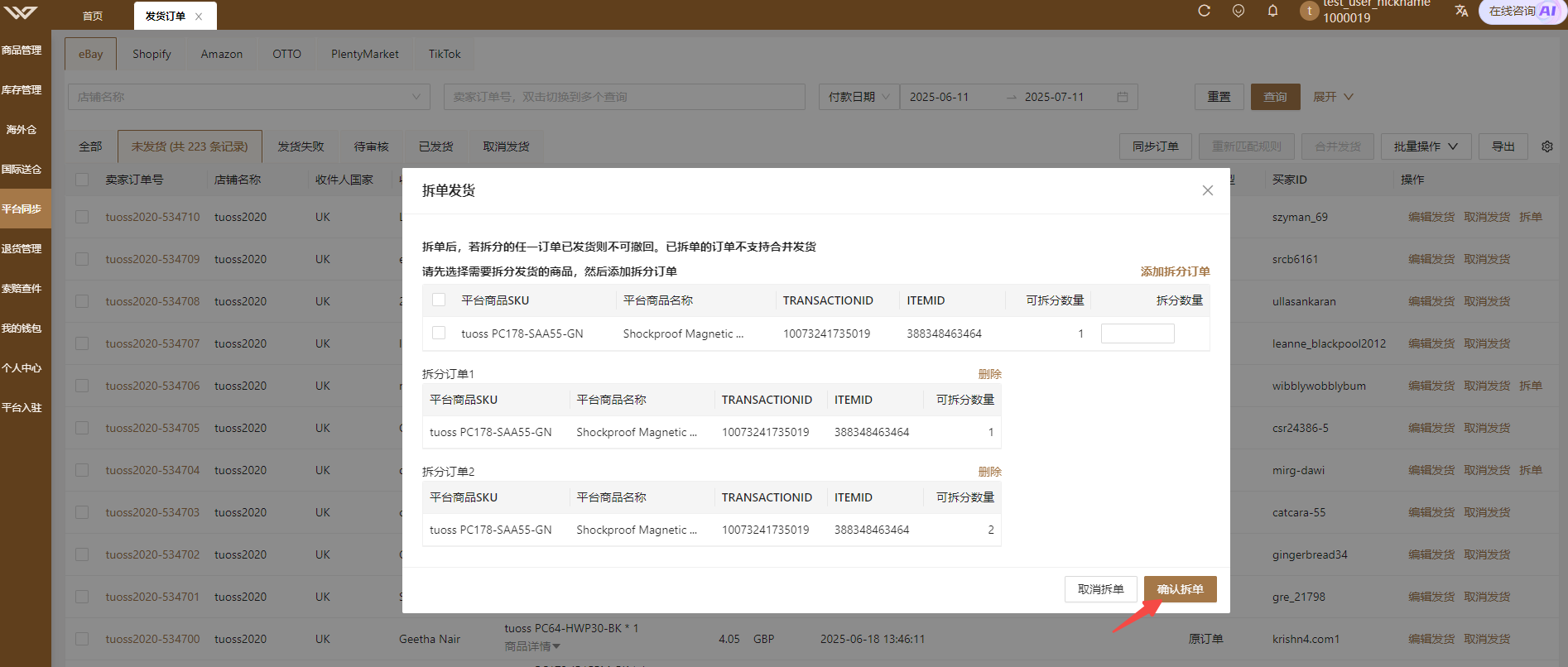Screen dimensions: 1568x667
Task: Click 同步订单 button
Action: pos(1156,146)
